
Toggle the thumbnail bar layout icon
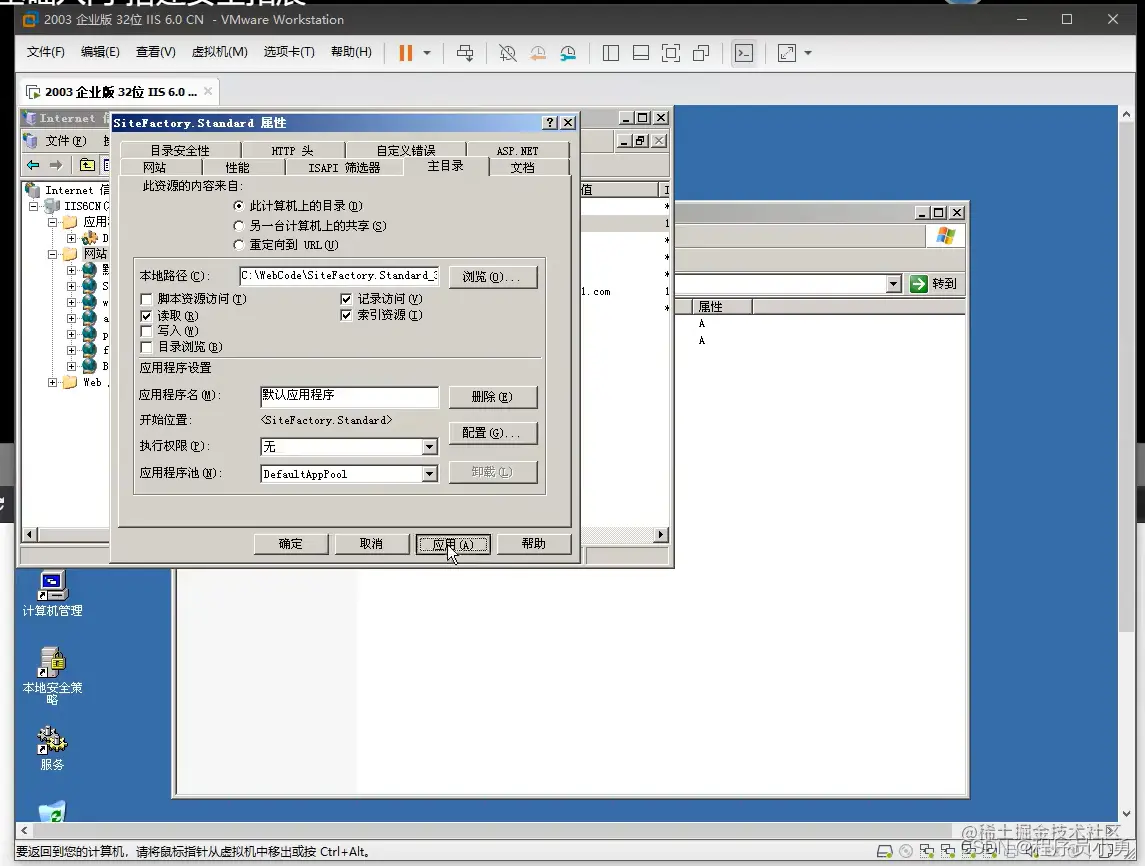(x=640, y=53)
